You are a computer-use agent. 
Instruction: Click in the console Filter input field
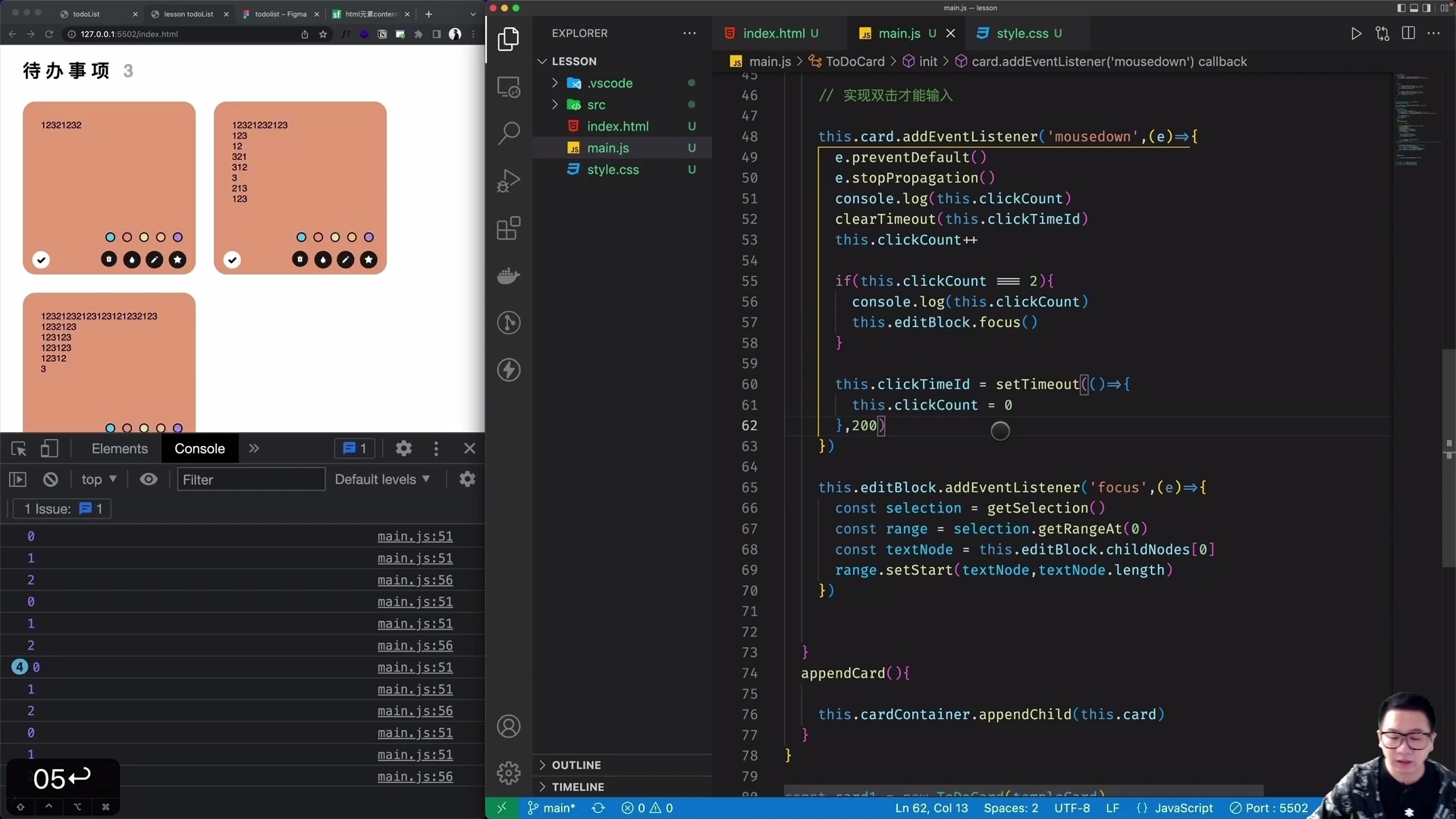(x=250, y=479)
